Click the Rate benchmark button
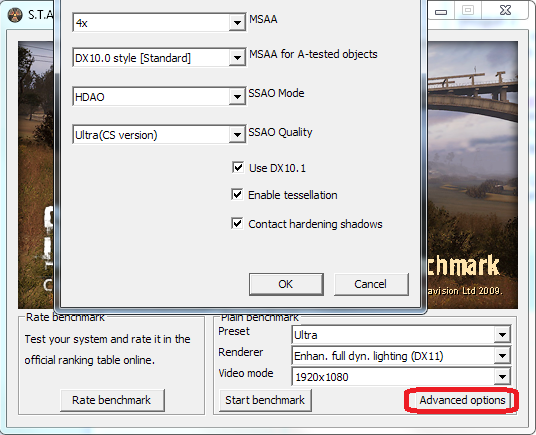This screenshot has width=536, height=435. pyautogui.click(x=112, y=400)
